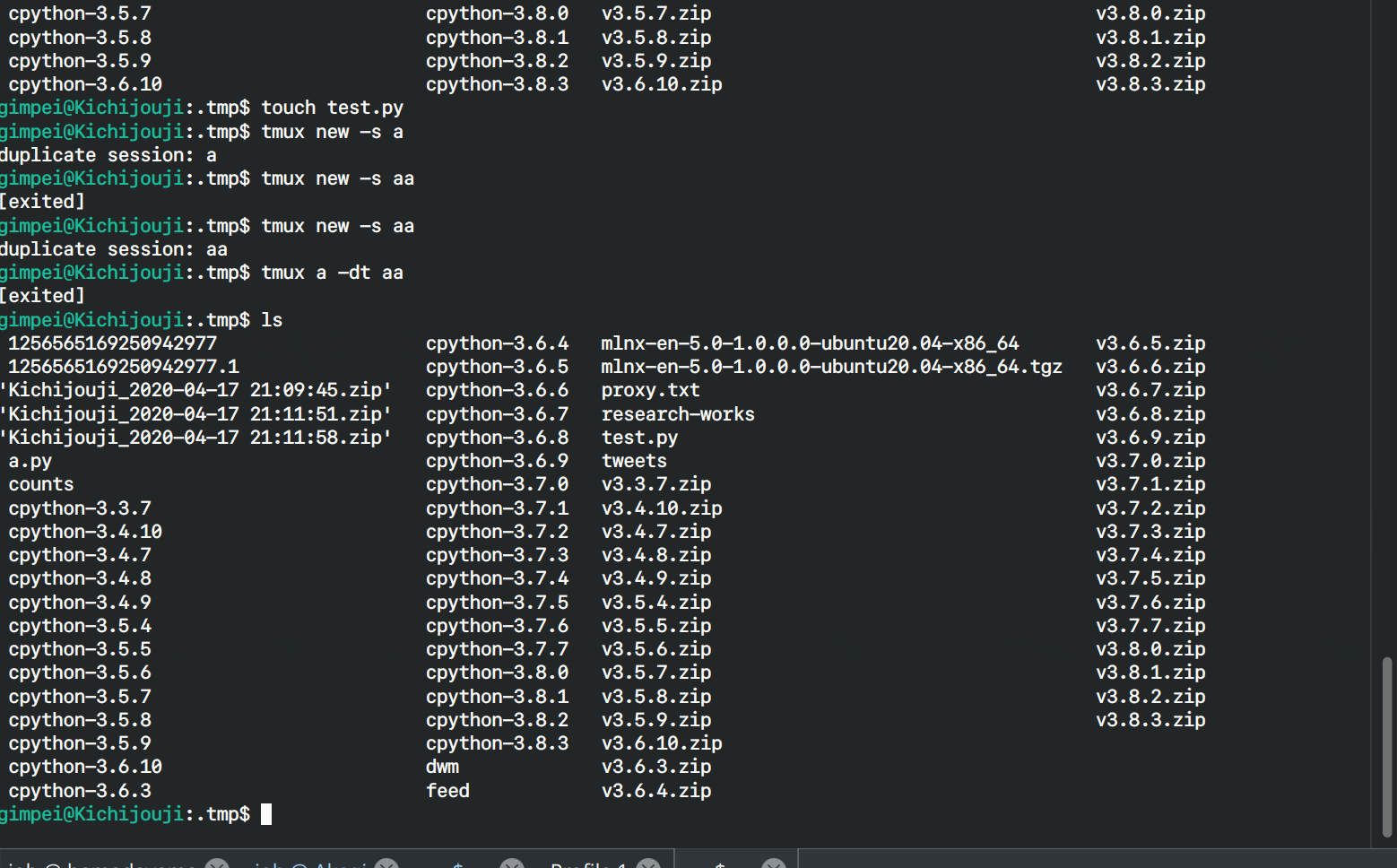Click the v3.5.6.zip file
Viewport: 1397px width, 868px height.
point(656,649)
